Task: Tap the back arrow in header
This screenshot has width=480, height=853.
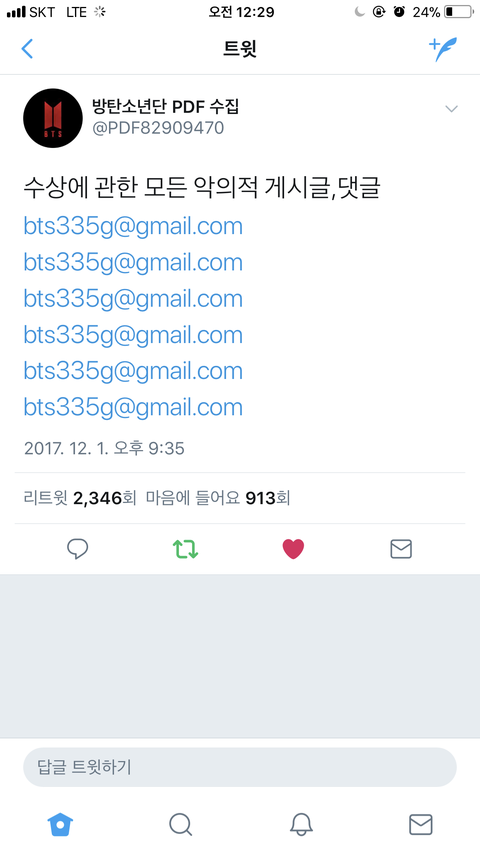Action: coord(27,49)
